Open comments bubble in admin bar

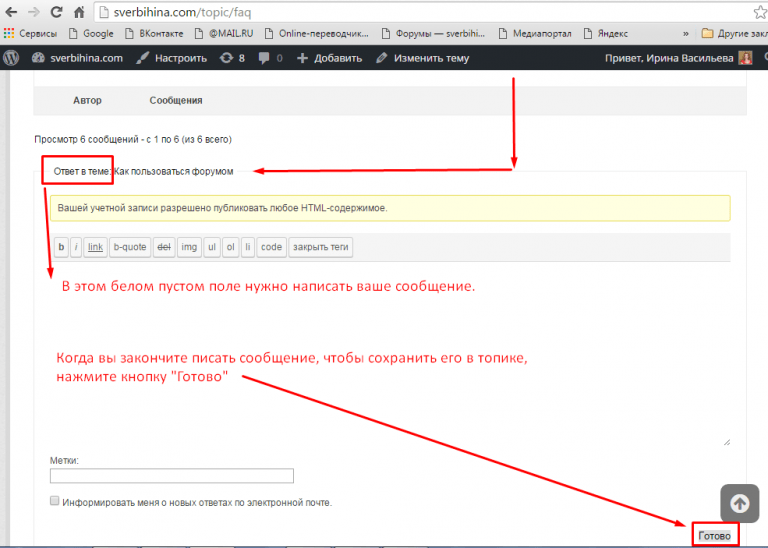tap(270, 58)
